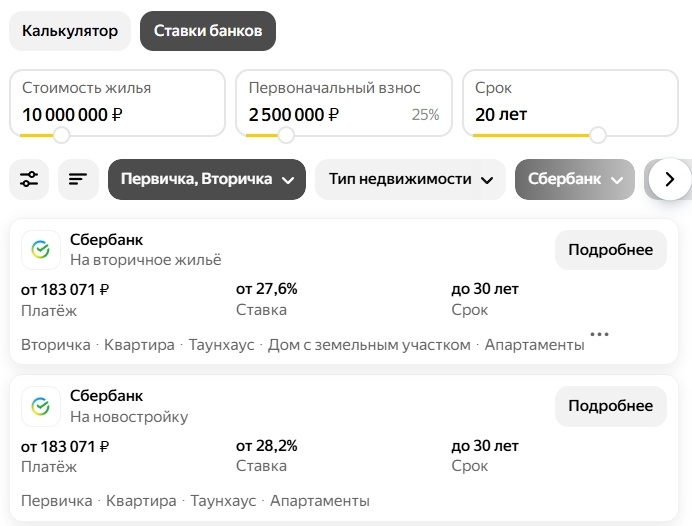
Task: Edit the property cost 10 000 000 ₽ field
Action: click(x=72, y=114)
